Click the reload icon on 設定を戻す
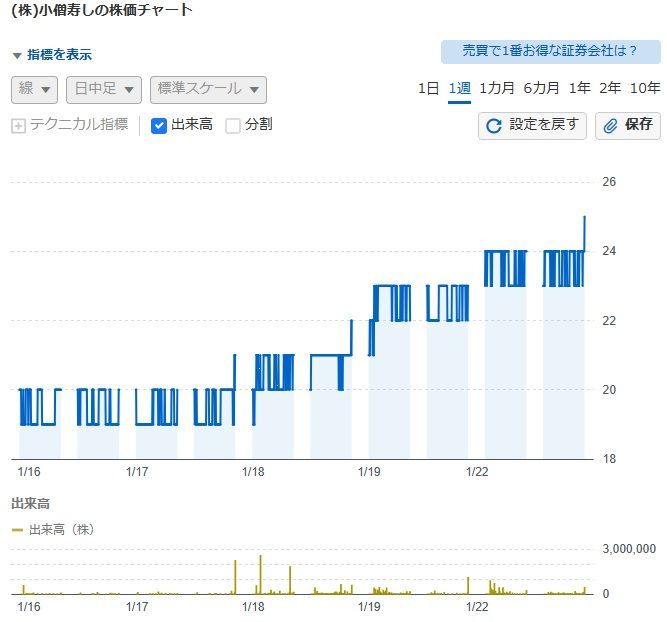 494,125
